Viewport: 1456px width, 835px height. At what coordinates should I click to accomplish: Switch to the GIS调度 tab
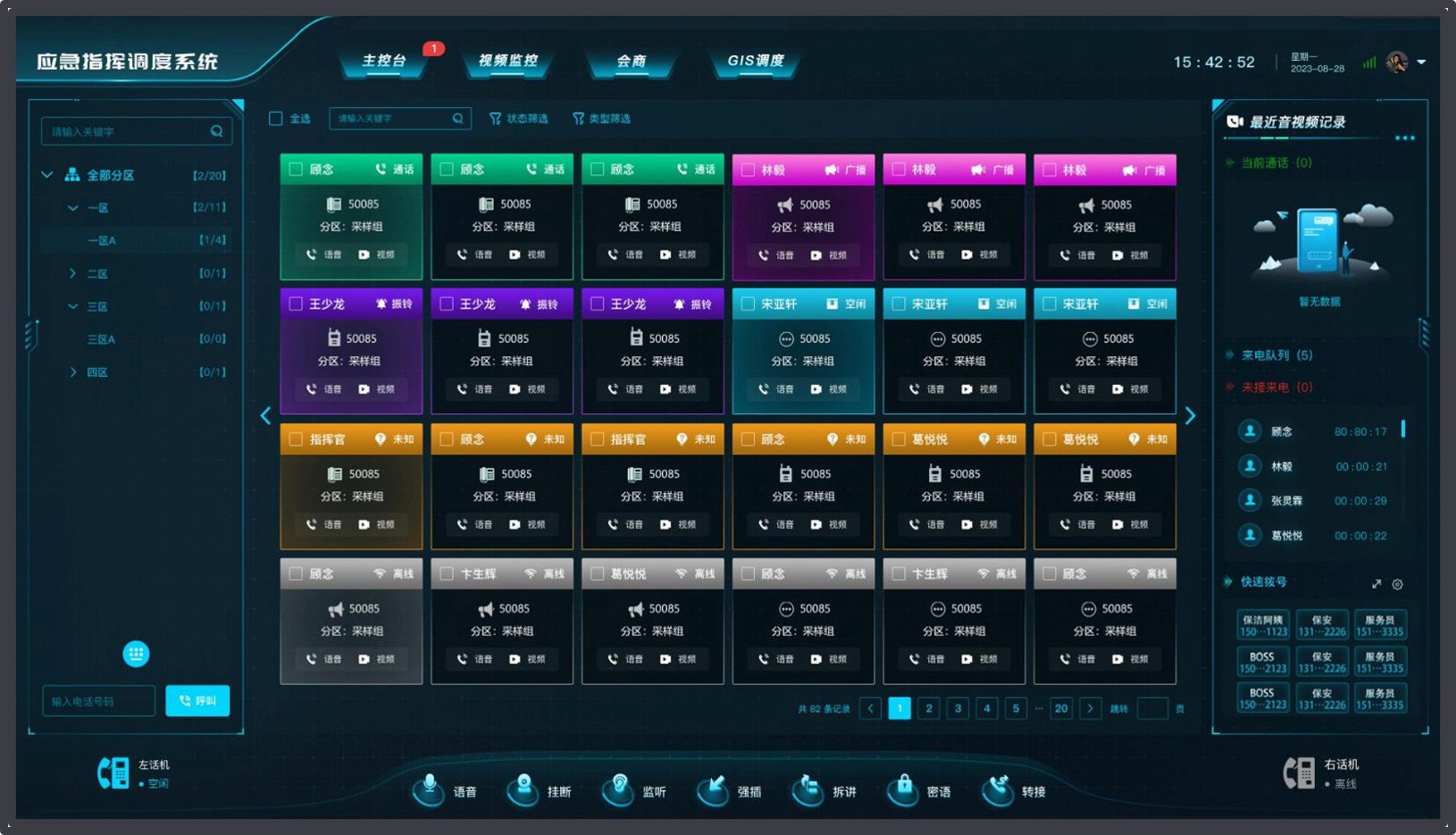coord(755,61)
